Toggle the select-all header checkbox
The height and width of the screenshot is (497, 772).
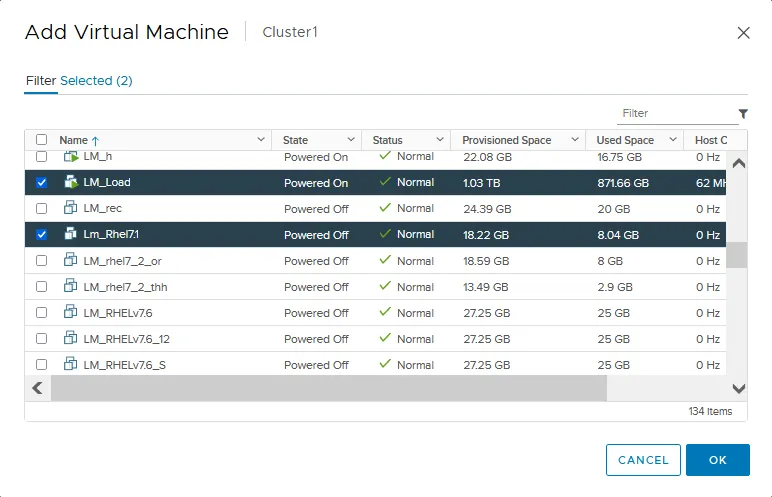tap(41, 140)
